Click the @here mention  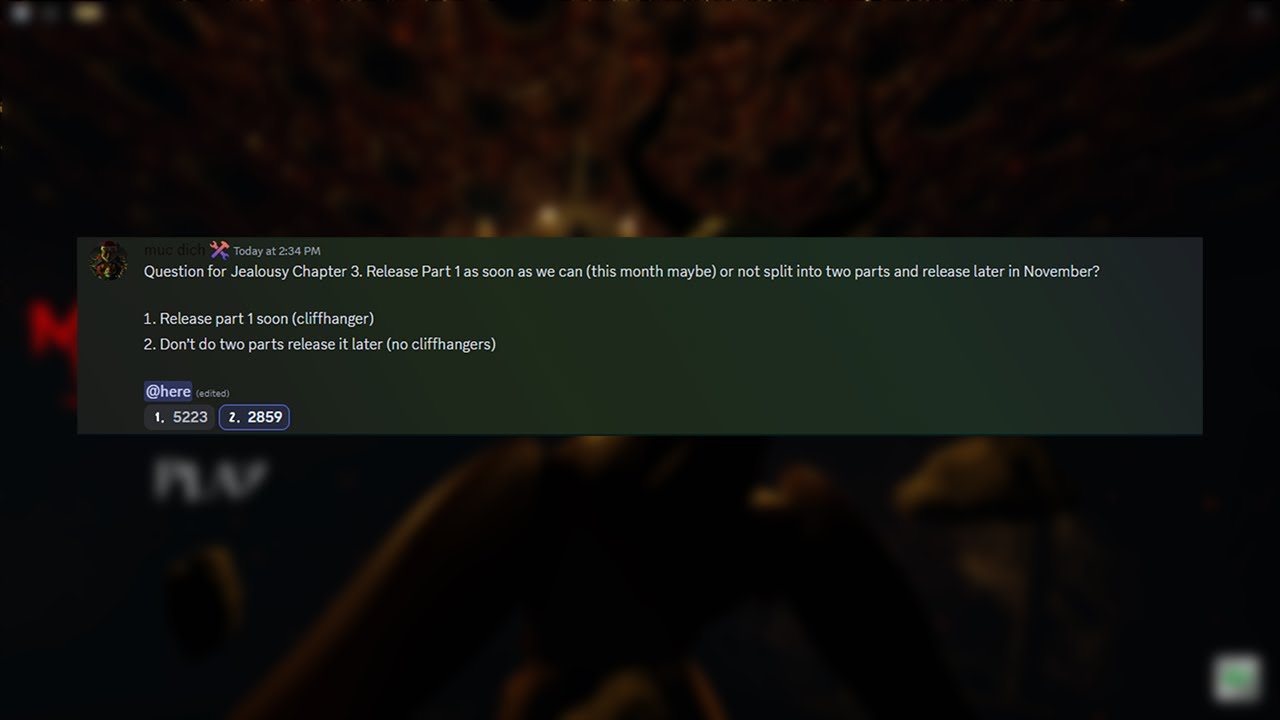tap(168, 391)
